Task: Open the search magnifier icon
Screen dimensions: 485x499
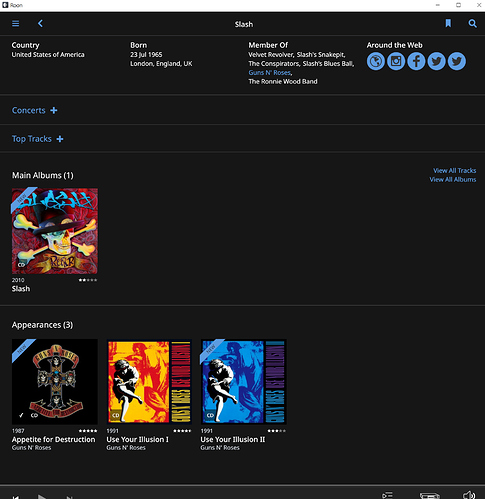Action: [x=472, y=24]
